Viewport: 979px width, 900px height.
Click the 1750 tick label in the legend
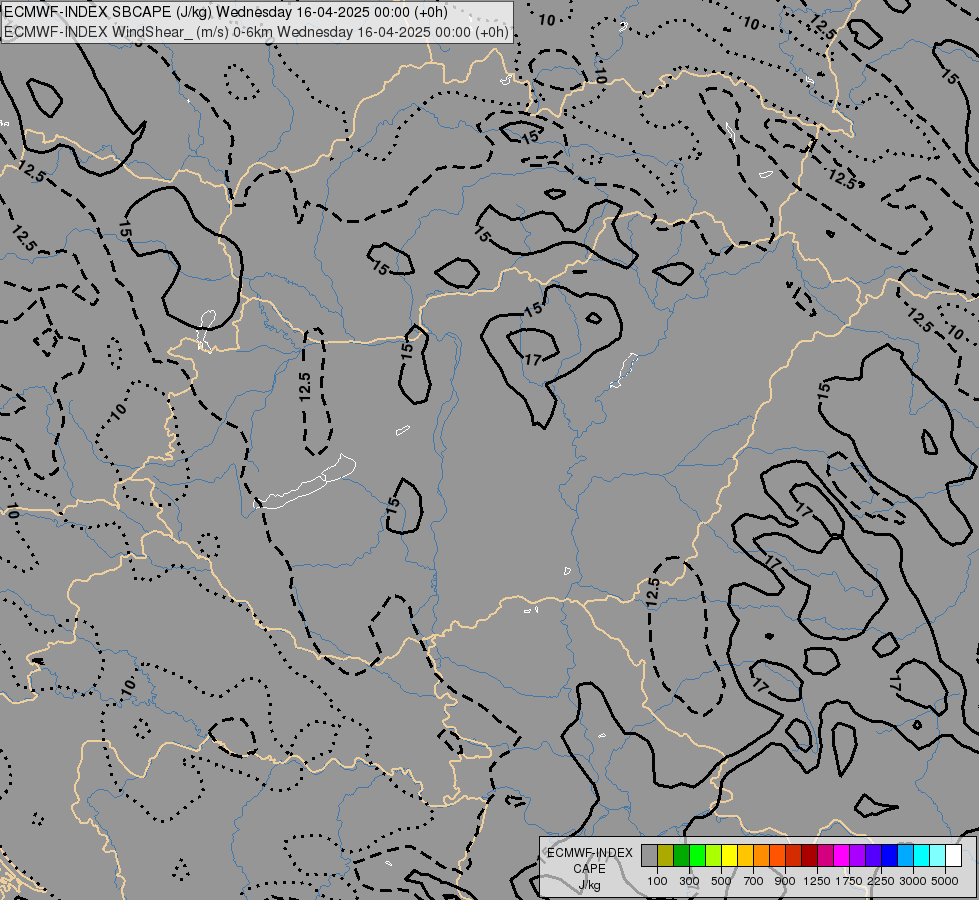[x=850, y=881]
